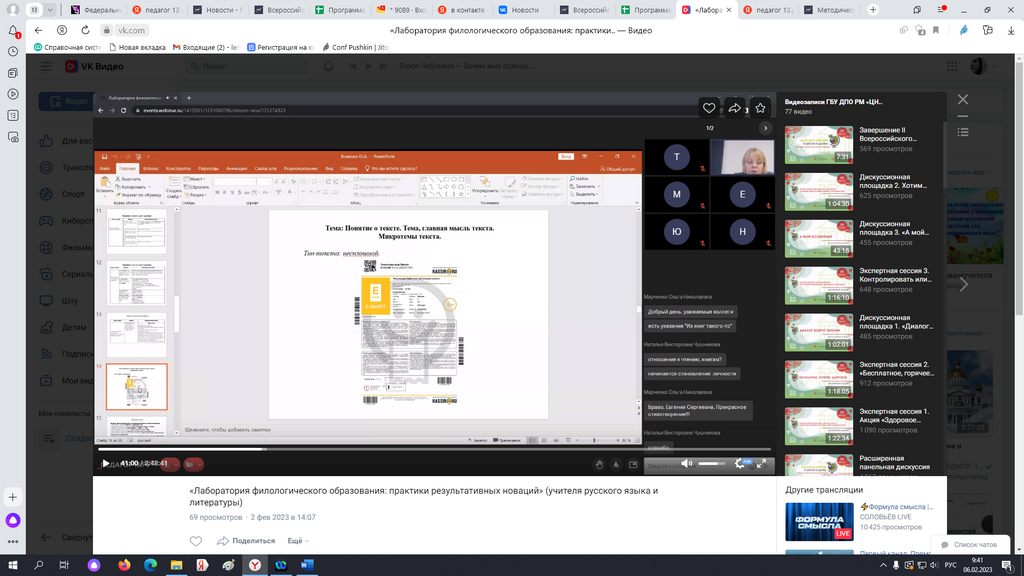Reload the page with the refresh icon
The height and width of the screenshot is (576, 1024).
(x=87, y=30)
